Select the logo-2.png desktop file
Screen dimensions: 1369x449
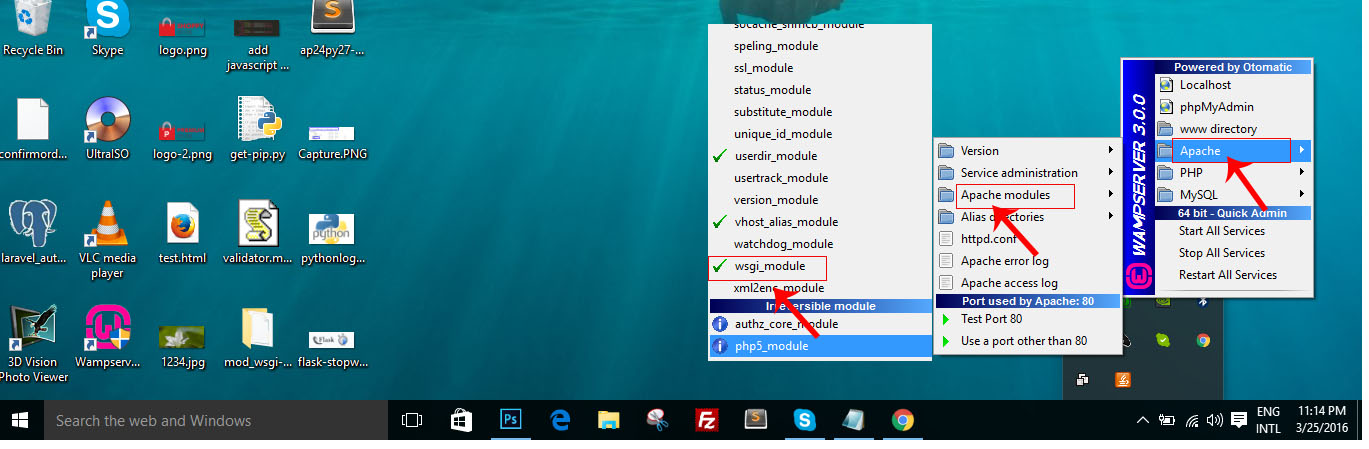182,138
